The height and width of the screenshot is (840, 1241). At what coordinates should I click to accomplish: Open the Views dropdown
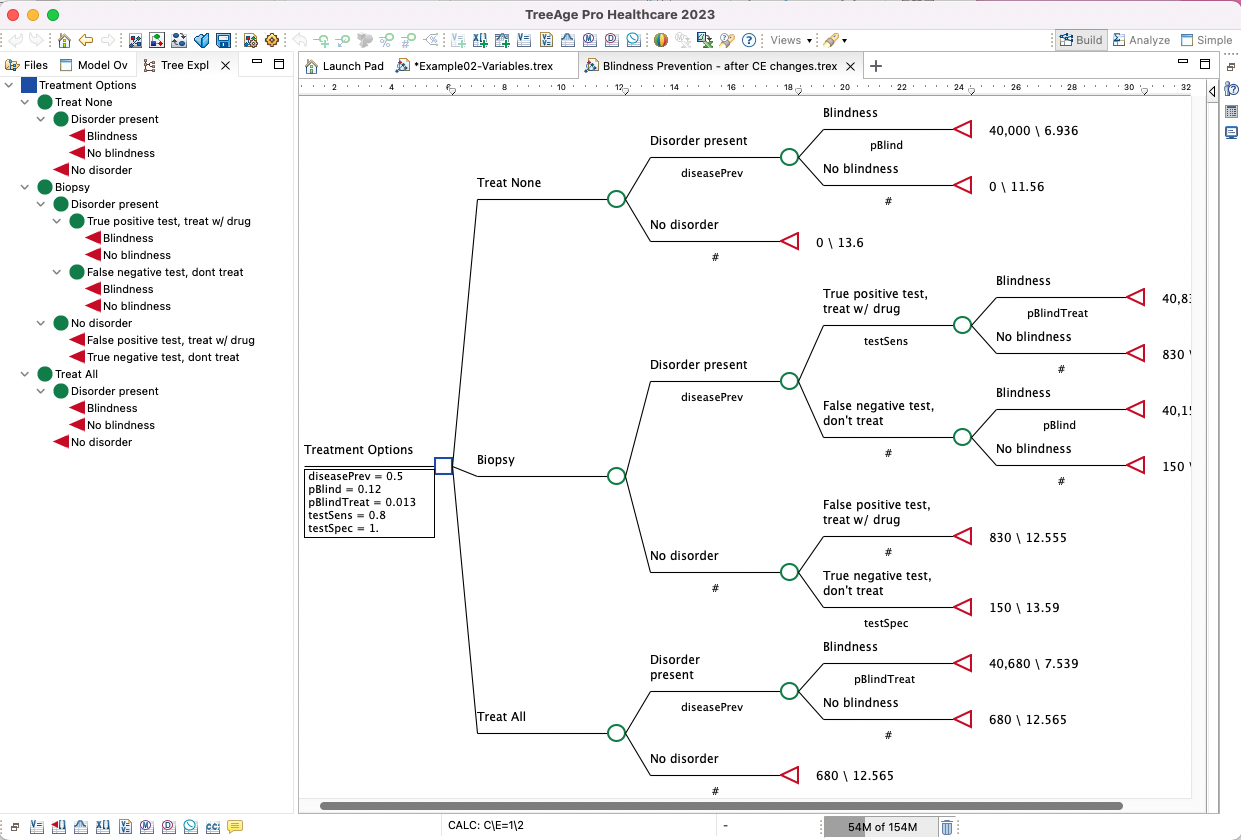(x=790, y=40)
